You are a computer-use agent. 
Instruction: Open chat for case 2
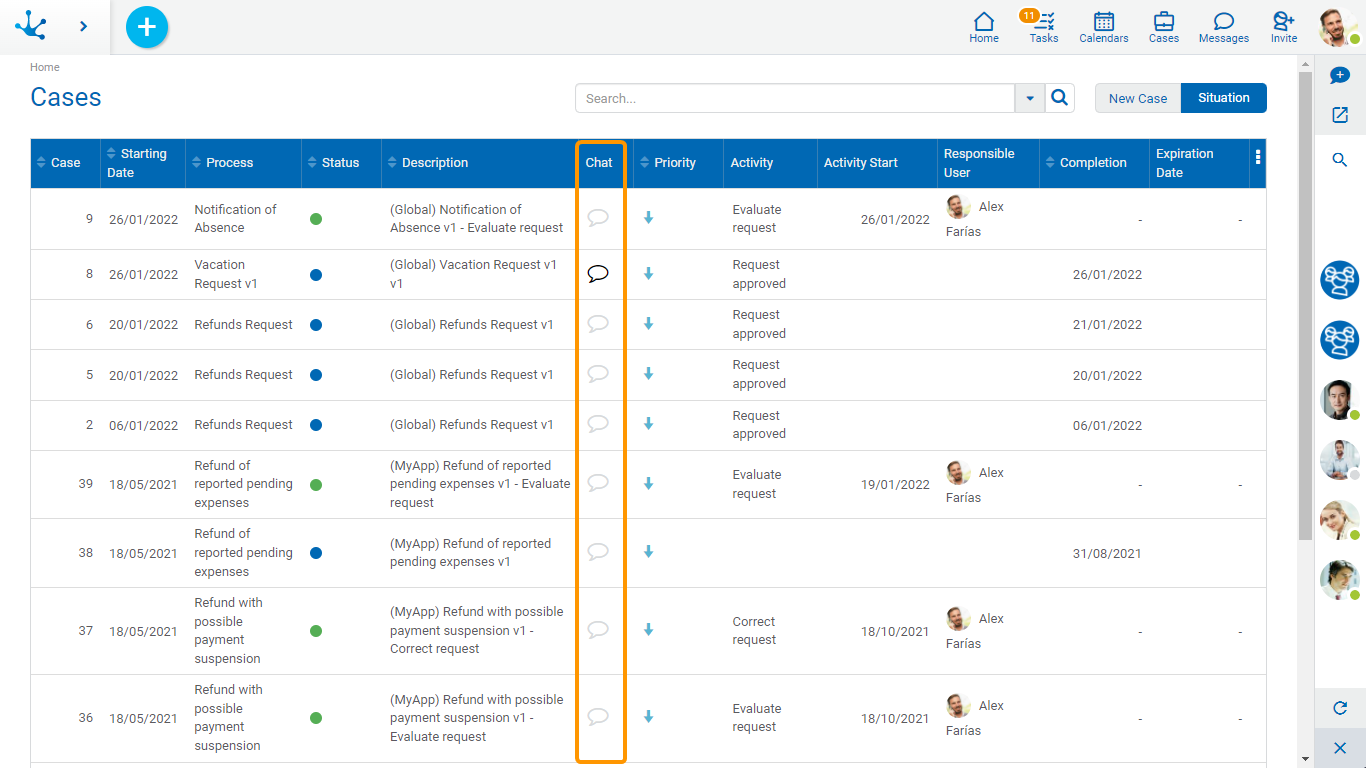coord(598,424)
